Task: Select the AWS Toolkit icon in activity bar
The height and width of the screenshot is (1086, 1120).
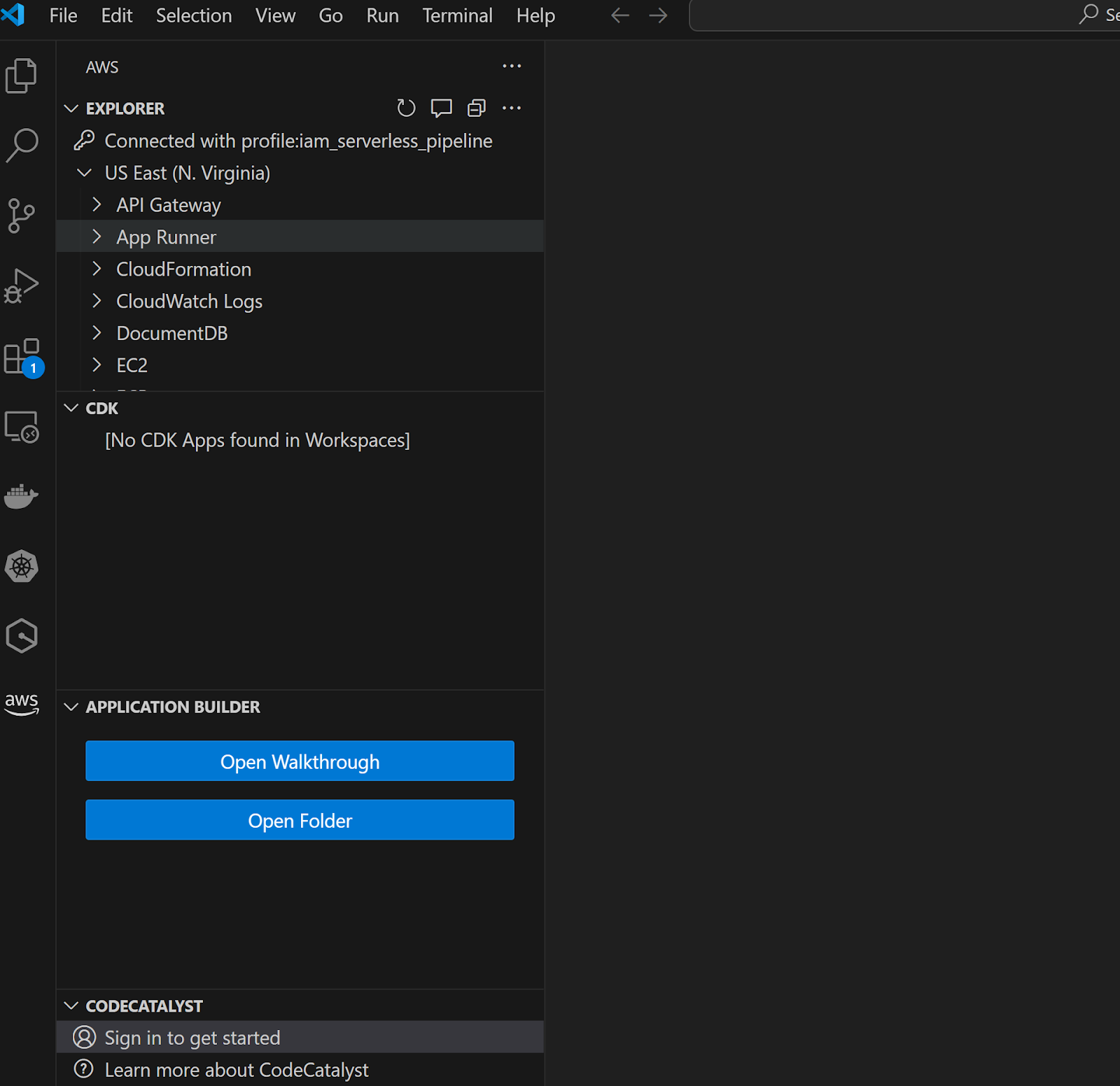Action: point(21,704)
